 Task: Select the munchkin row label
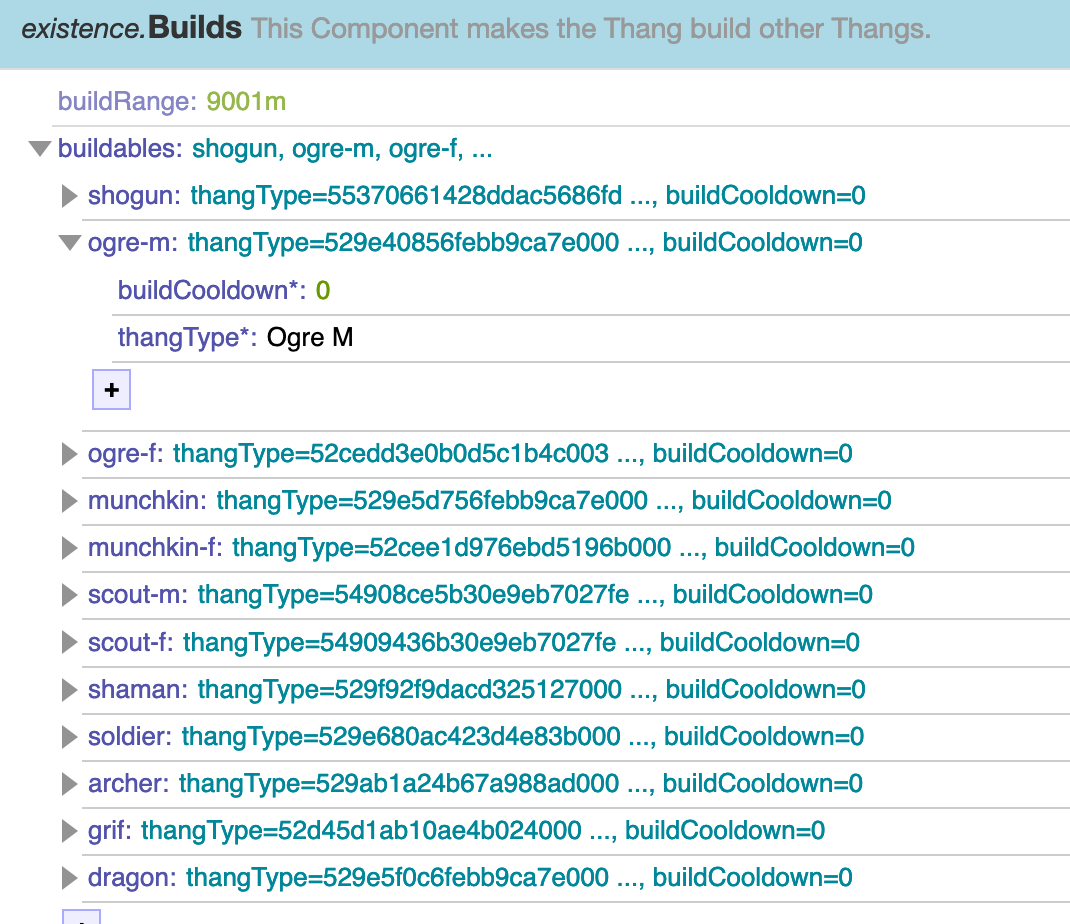click(x=147, y=501)
